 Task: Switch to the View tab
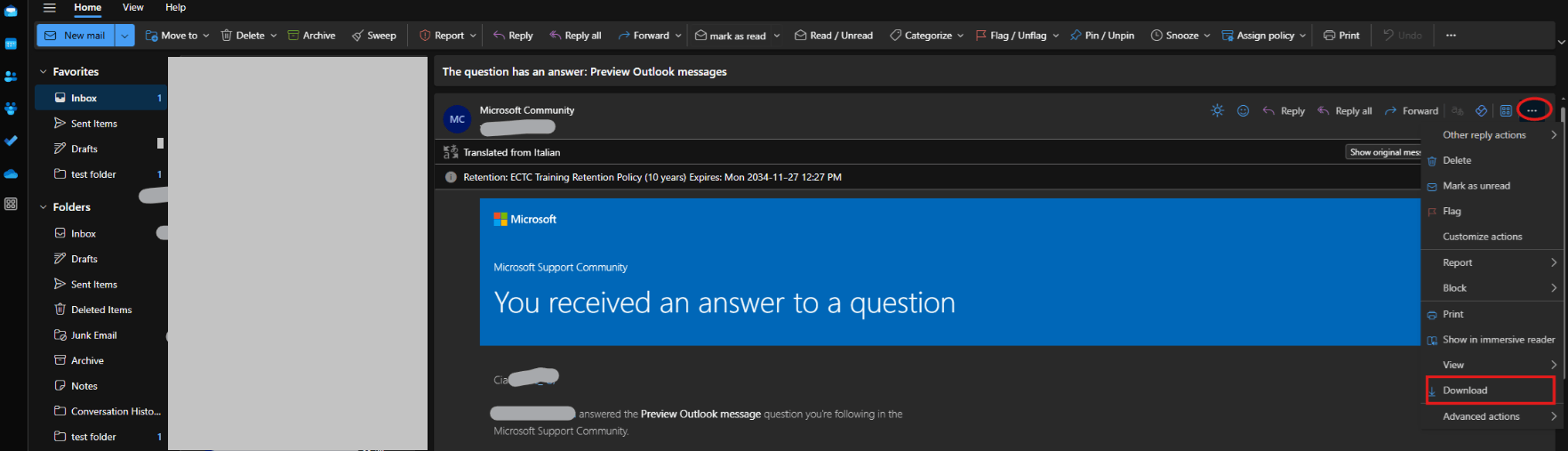(133, 7)
